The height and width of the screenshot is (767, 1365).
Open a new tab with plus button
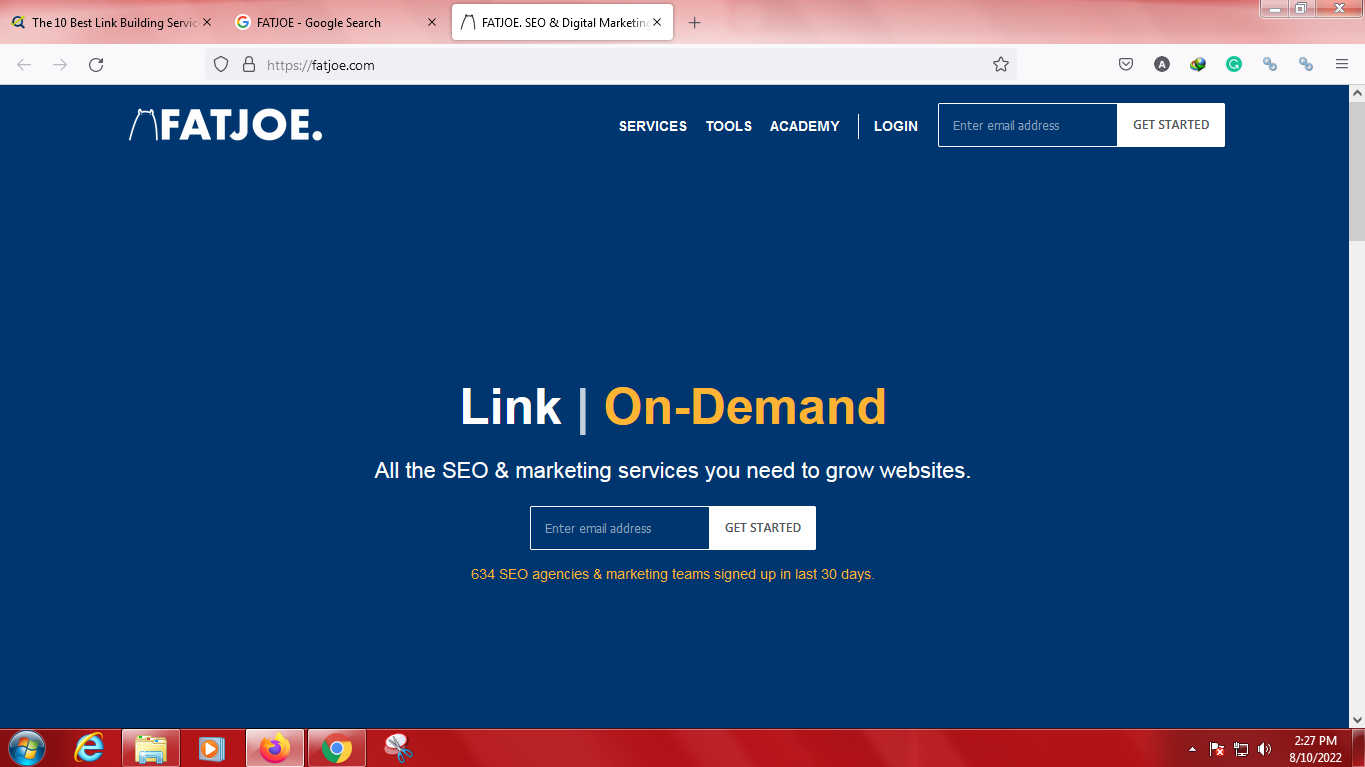[695, 22]
